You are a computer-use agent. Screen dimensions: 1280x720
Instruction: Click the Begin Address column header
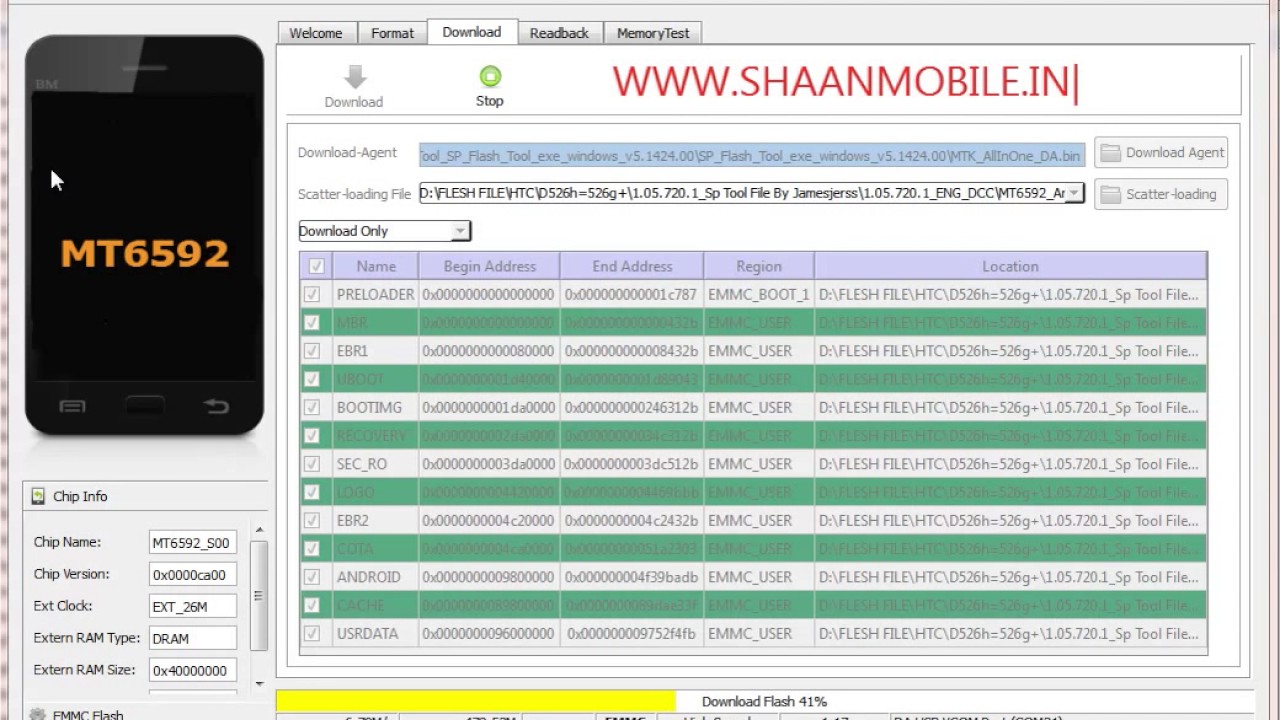pyautogui.click(x=490, y=266)
